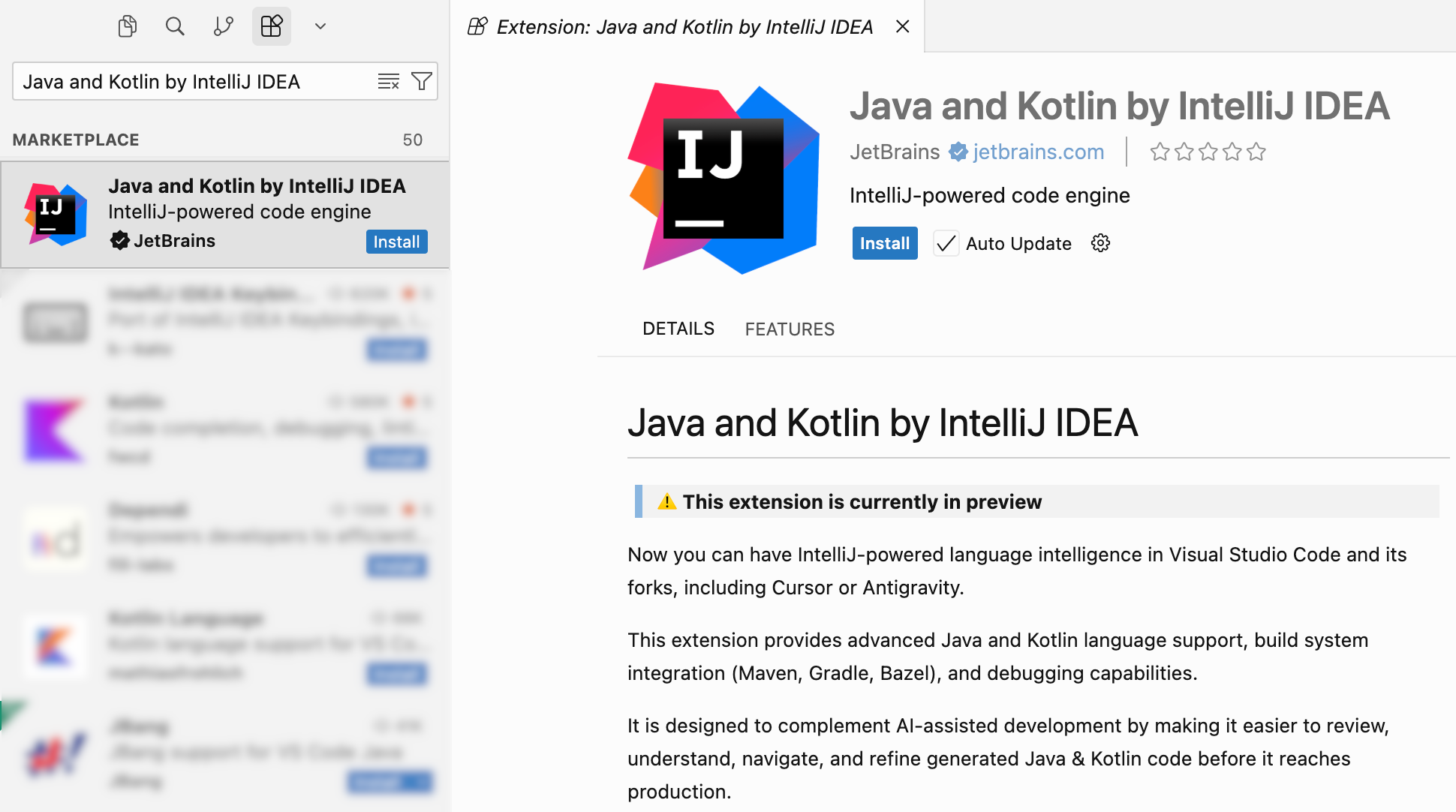Install Java and Kotlin from marketplace list

(x=396, y=242)
